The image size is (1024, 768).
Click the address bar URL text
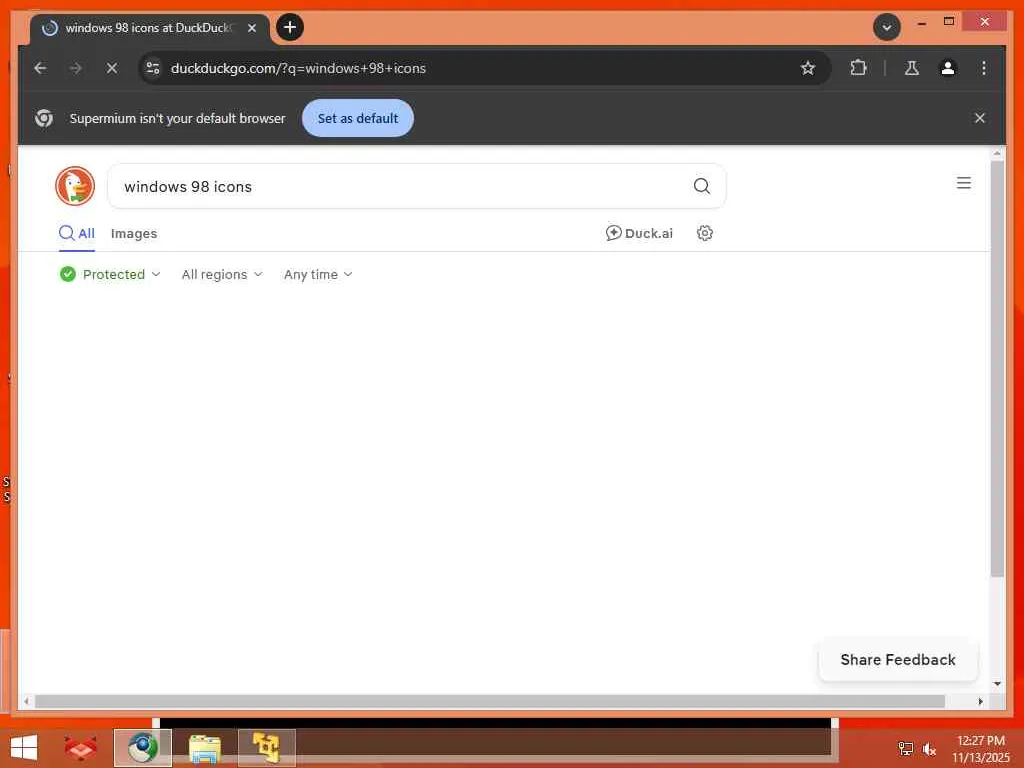pyautogui.click(x=298, y=68)
